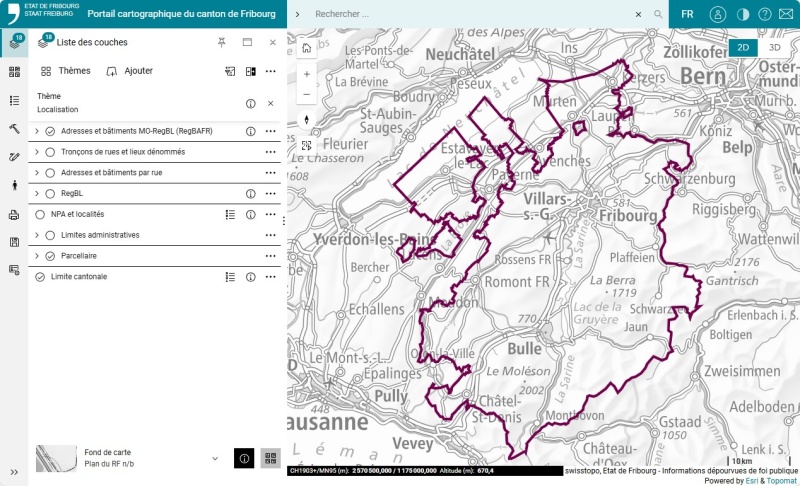Click the Rechercher search field
The height and width of the screenshot is (486, 800).
(x=470, y=15)
